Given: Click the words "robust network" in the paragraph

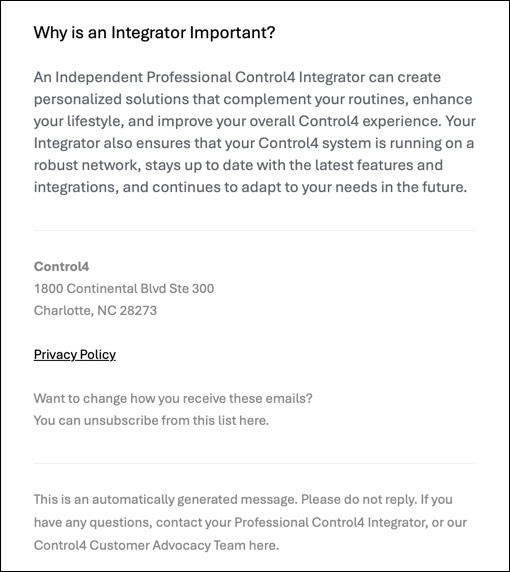Looking at the screenshot, I should [x=85, y=165].
